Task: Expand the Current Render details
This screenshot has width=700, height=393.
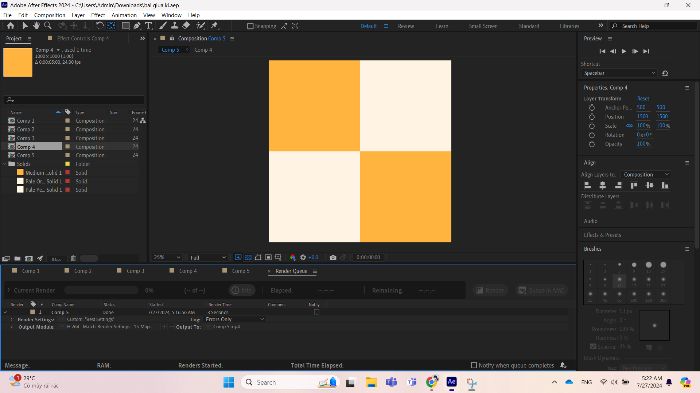Action: (x=8, y=290)
